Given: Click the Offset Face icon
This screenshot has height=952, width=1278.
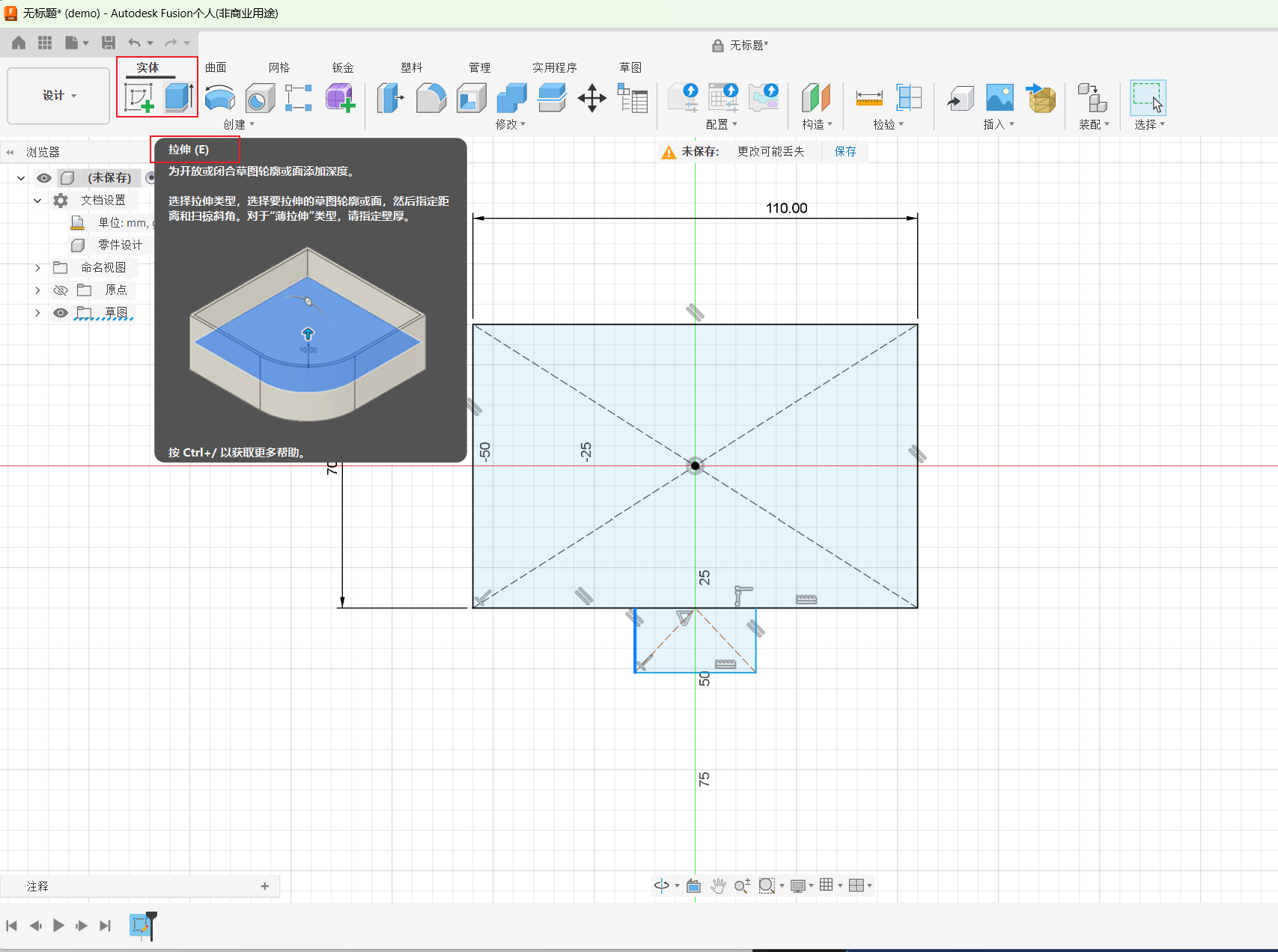Looking at the screenshot, I should point(552,98).
